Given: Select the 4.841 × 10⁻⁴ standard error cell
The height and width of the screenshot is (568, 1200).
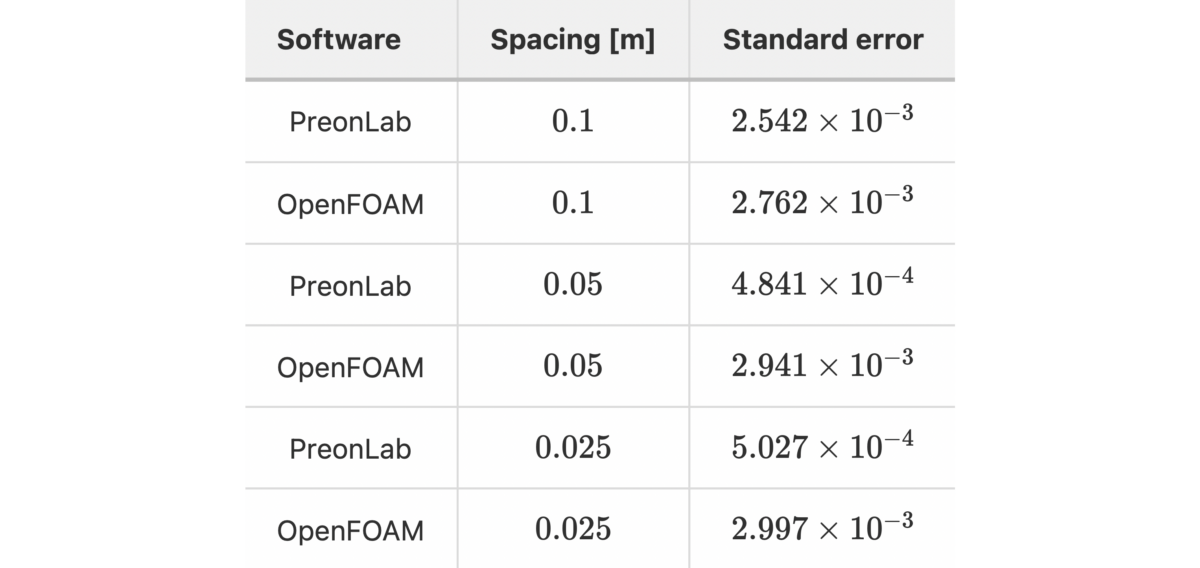Looking at the screenshot, I should (822, 284).
